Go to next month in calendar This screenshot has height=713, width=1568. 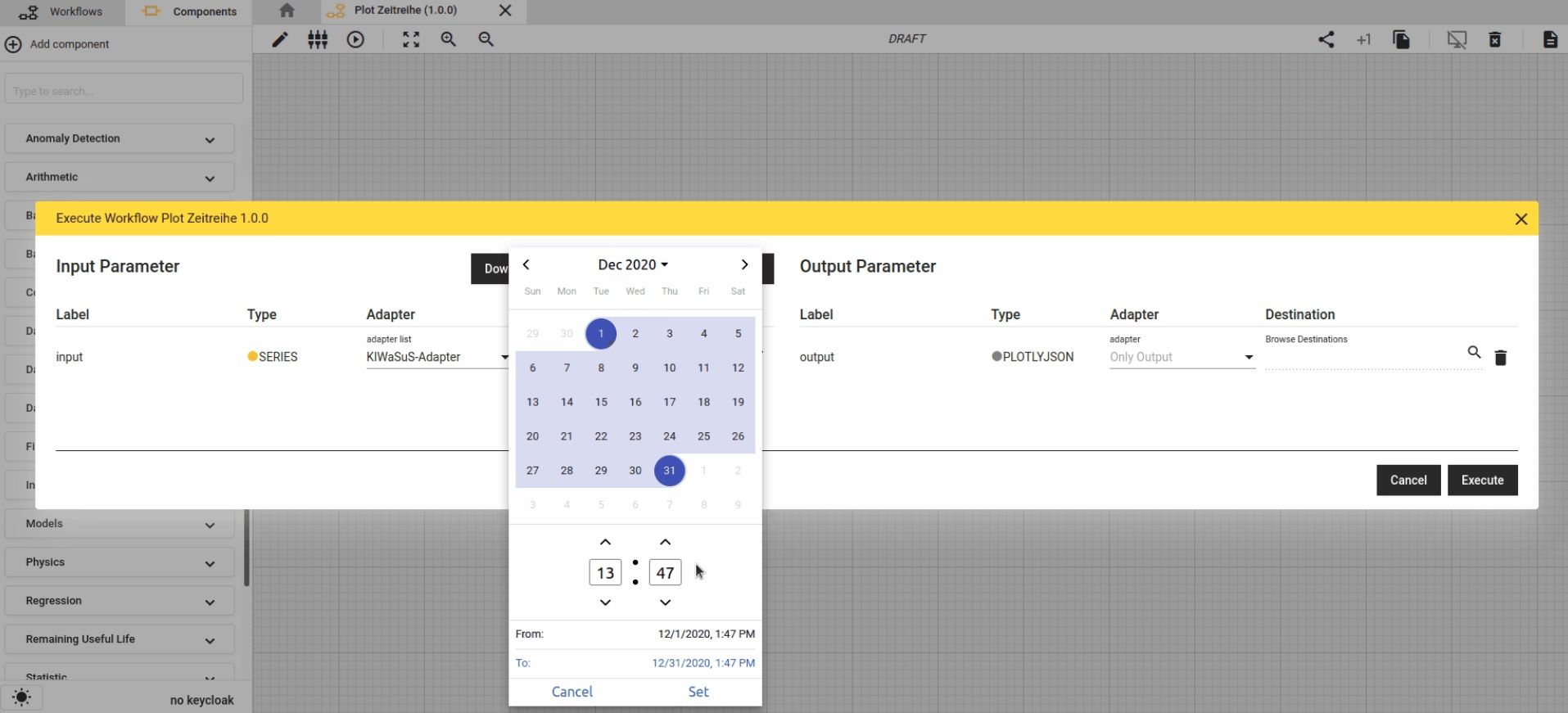coord(744,264)
